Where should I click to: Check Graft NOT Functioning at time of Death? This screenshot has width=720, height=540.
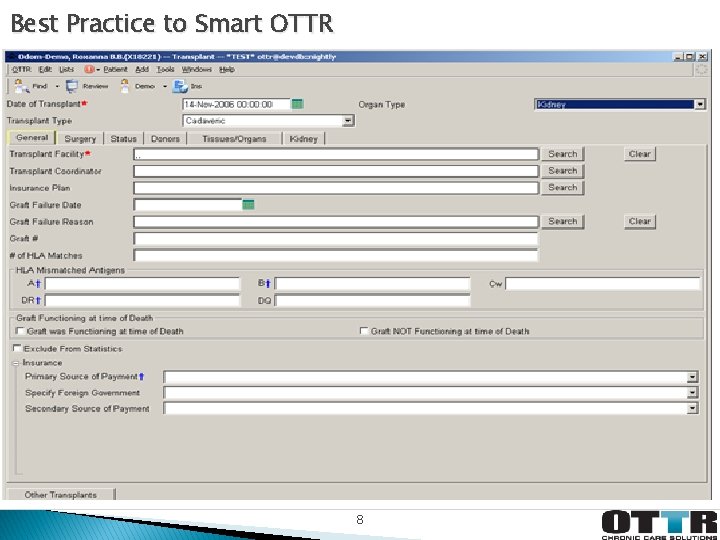364,331
